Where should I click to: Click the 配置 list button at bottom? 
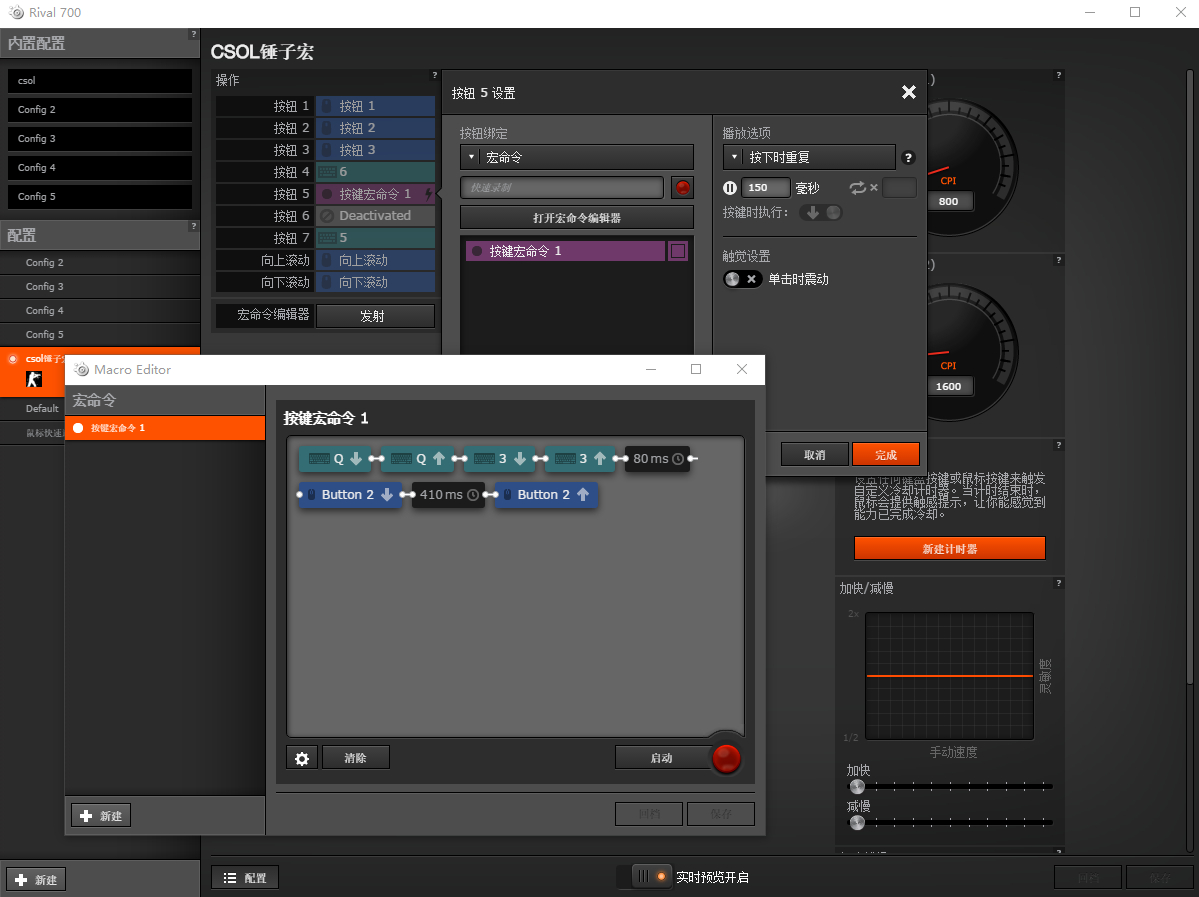(x=245, y=878)
